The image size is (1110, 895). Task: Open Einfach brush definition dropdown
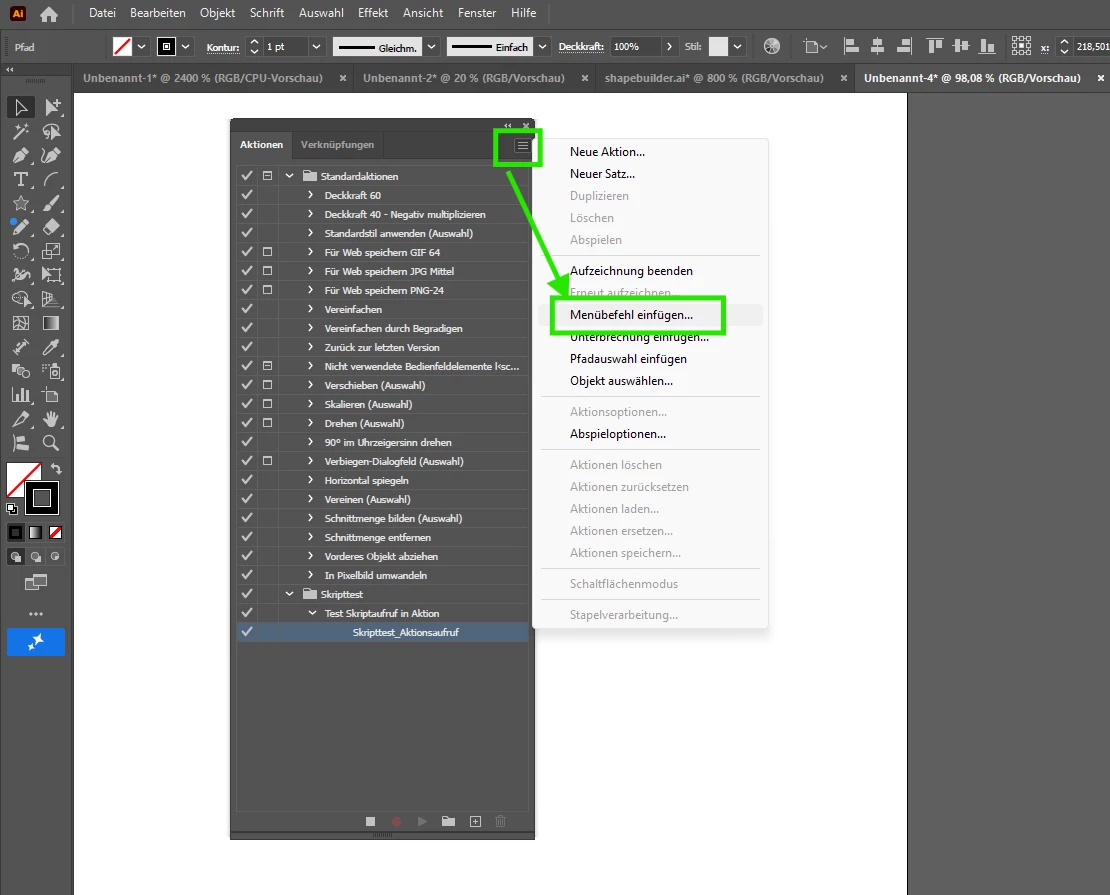pyautogui.click(x=542, y=47)
